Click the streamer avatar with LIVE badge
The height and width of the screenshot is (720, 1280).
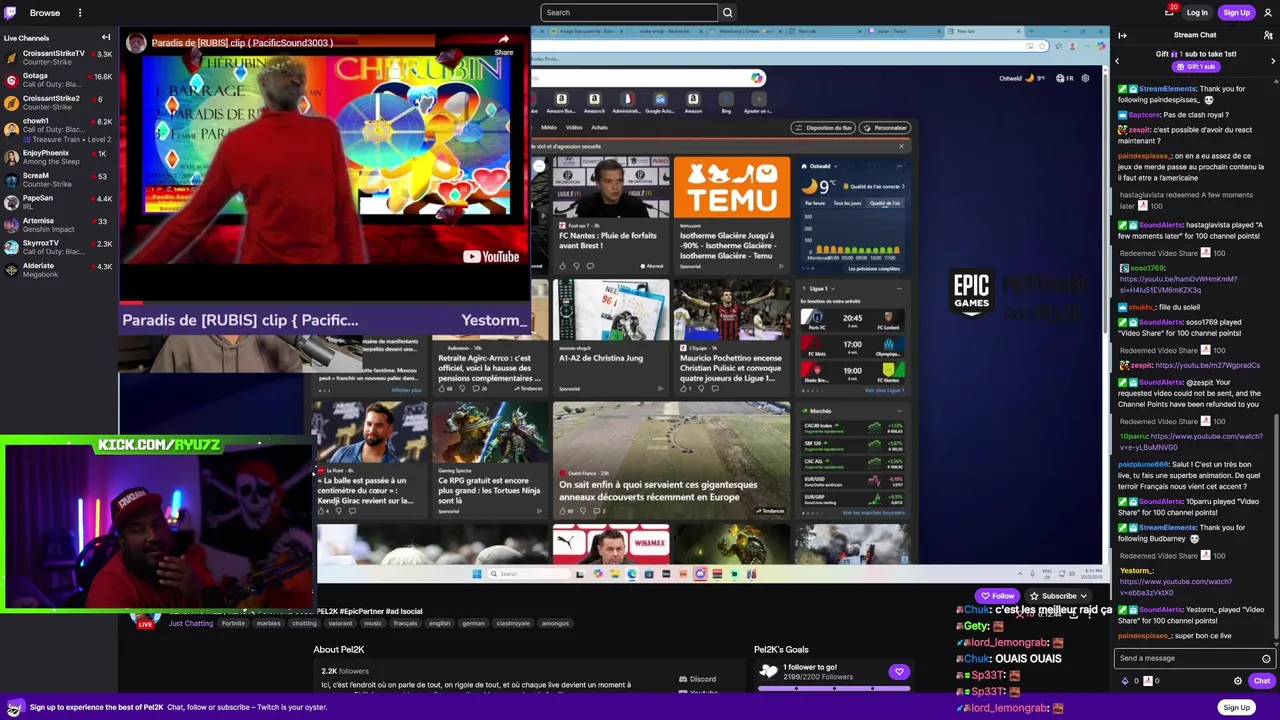[146, 618]
